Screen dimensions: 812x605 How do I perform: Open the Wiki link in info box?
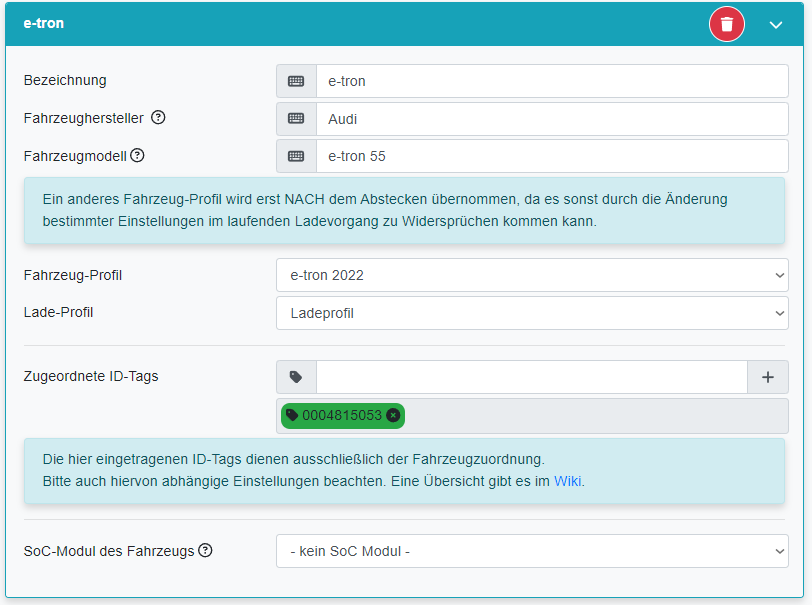coord(568,481)
